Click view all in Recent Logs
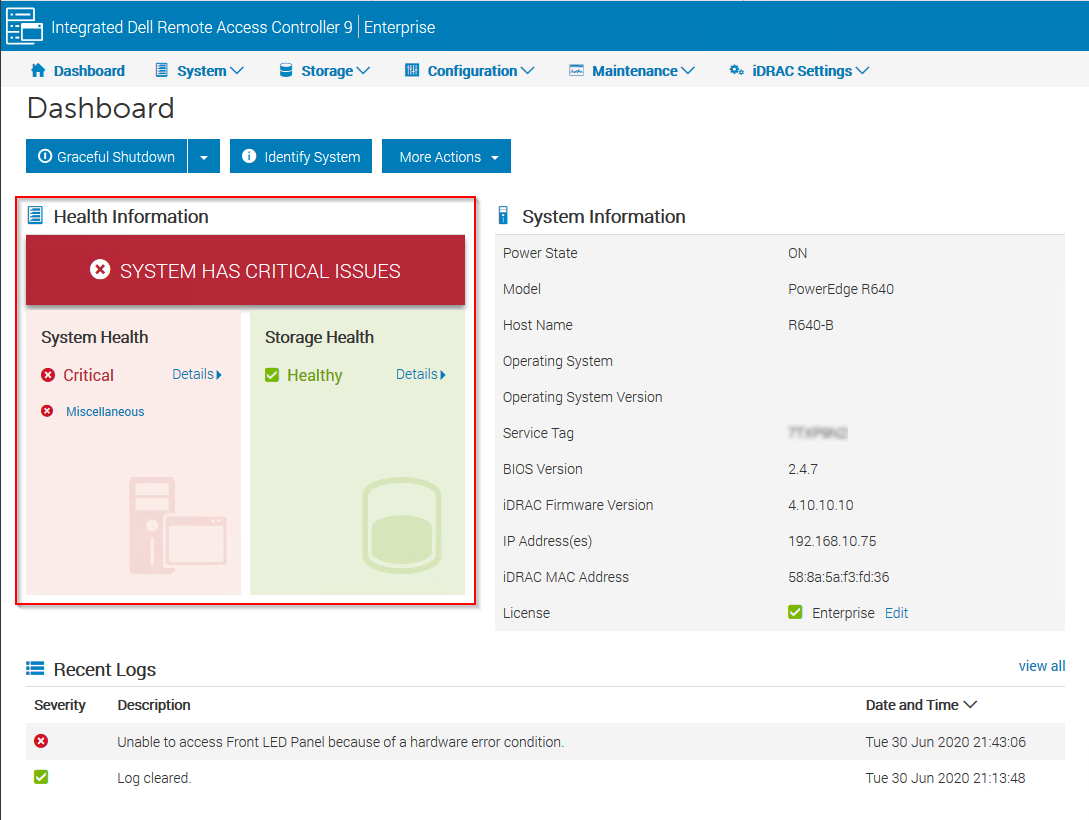This screenshot has width=1089, height=820. pos(1042,666)
